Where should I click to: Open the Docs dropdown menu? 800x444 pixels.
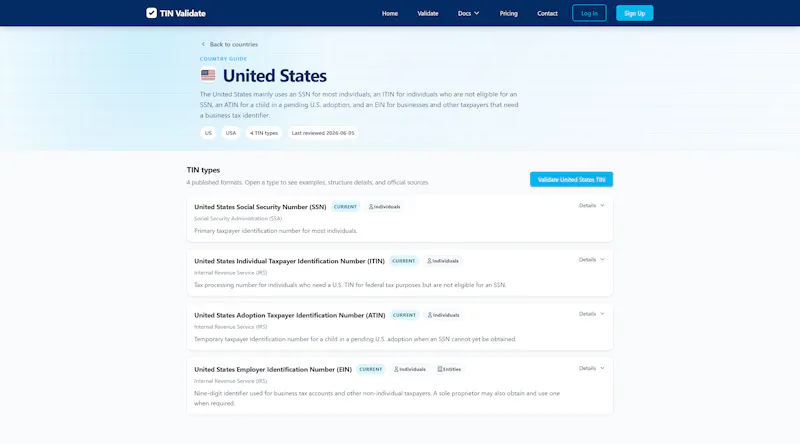point(468,13)
